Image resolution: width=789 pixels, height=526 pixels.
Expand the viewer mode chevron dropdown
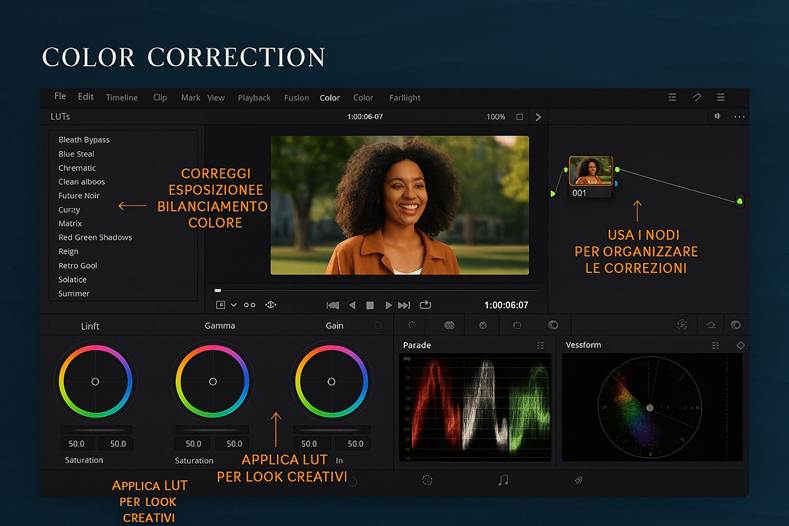234,305
